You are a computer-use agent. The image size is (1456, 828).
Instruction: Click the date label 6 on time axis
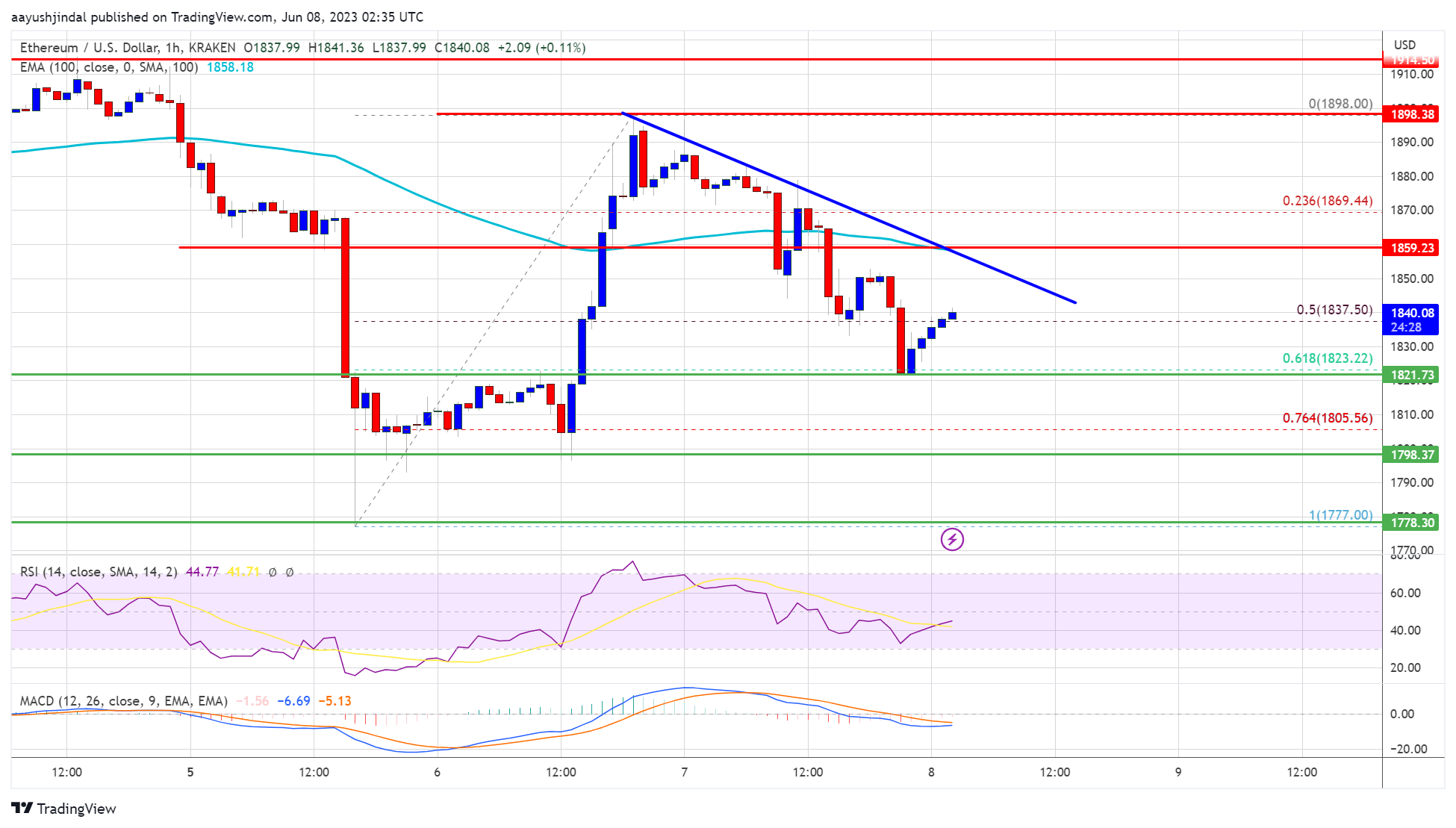(437, 772)
